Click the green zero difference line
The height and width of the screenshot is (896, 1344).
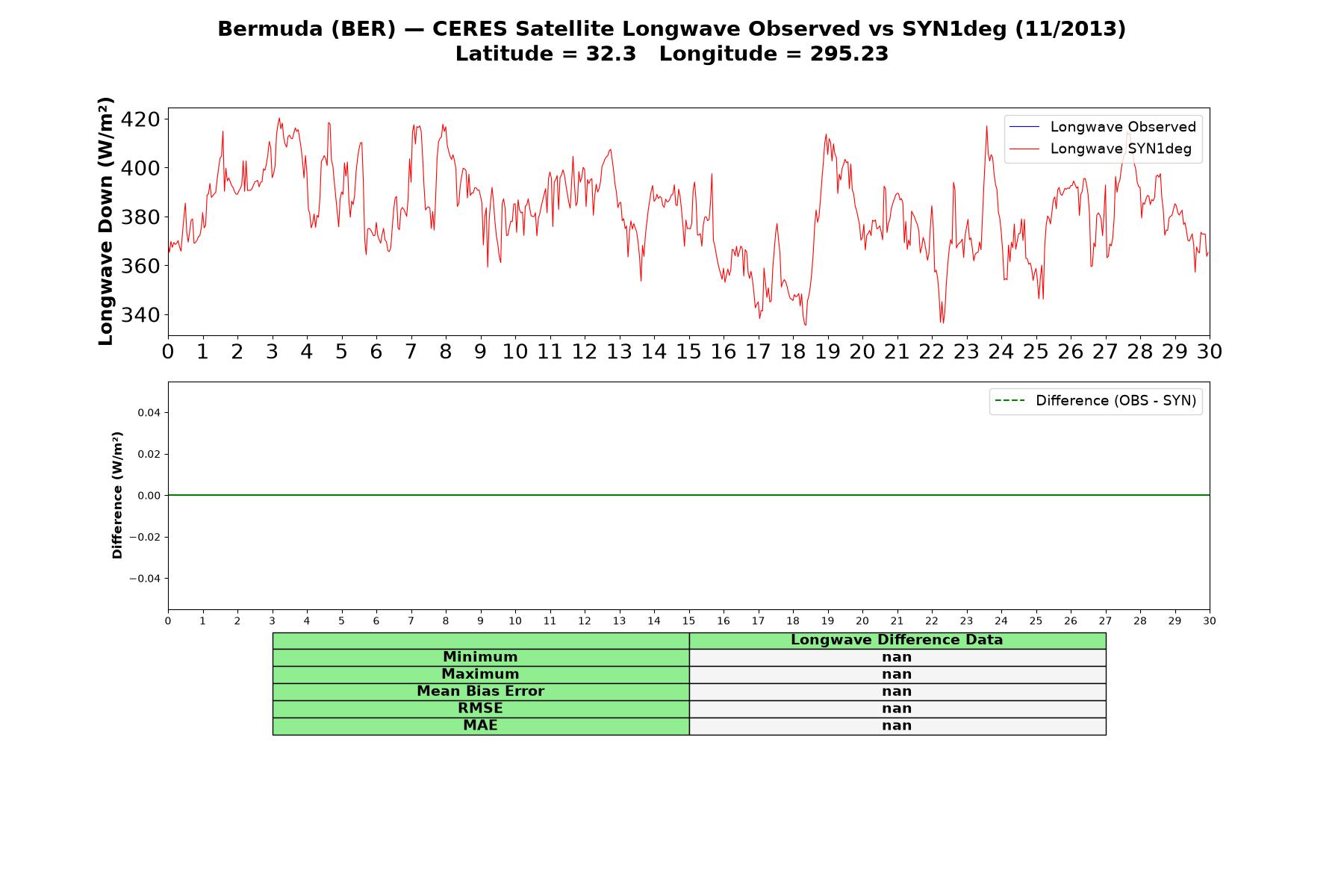click(688, 495)
